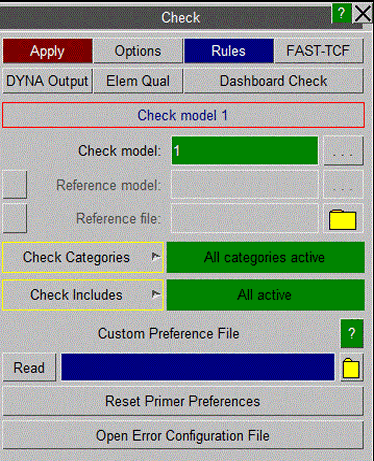Click Open Error Configuration File
This screenshot has width=374, height=461.
[183, 435]
